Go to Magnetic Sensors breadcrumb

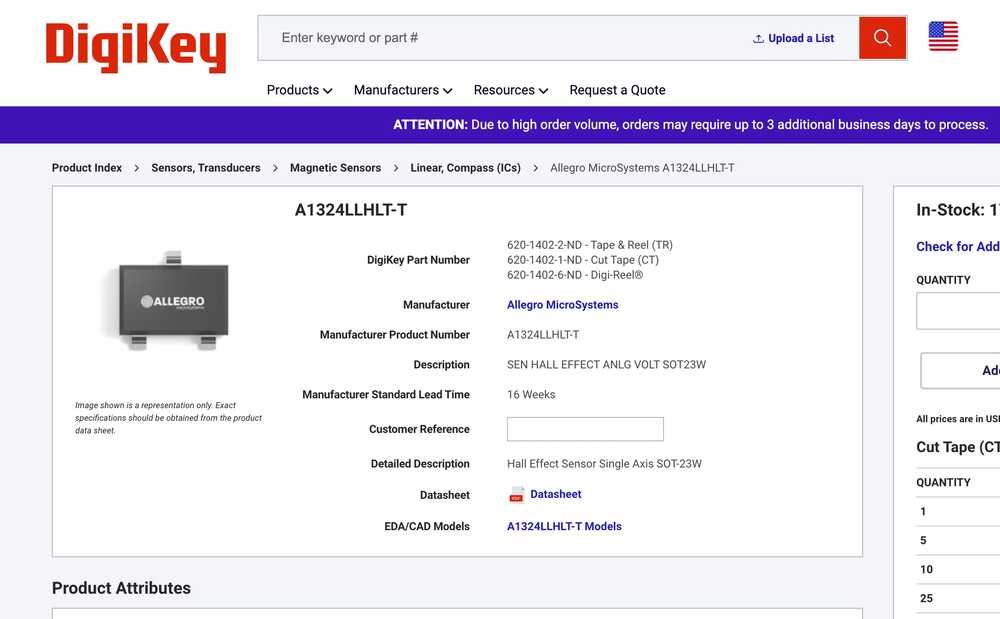(335, 168)
